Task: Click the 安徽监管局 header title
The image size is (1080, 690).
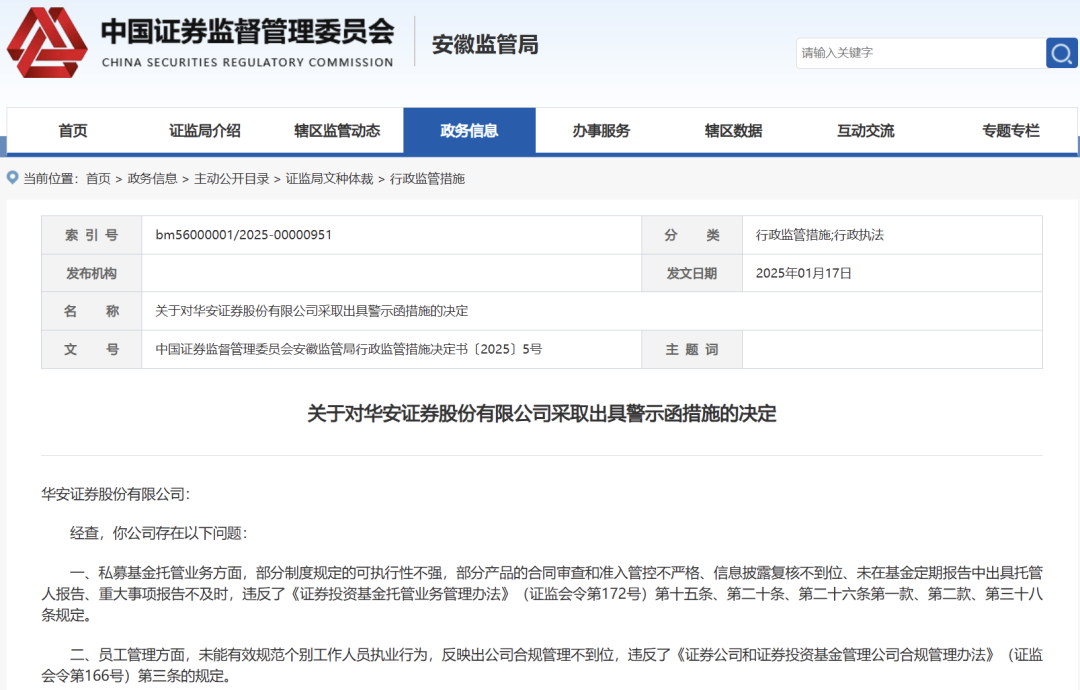Action: coord(485,44)
